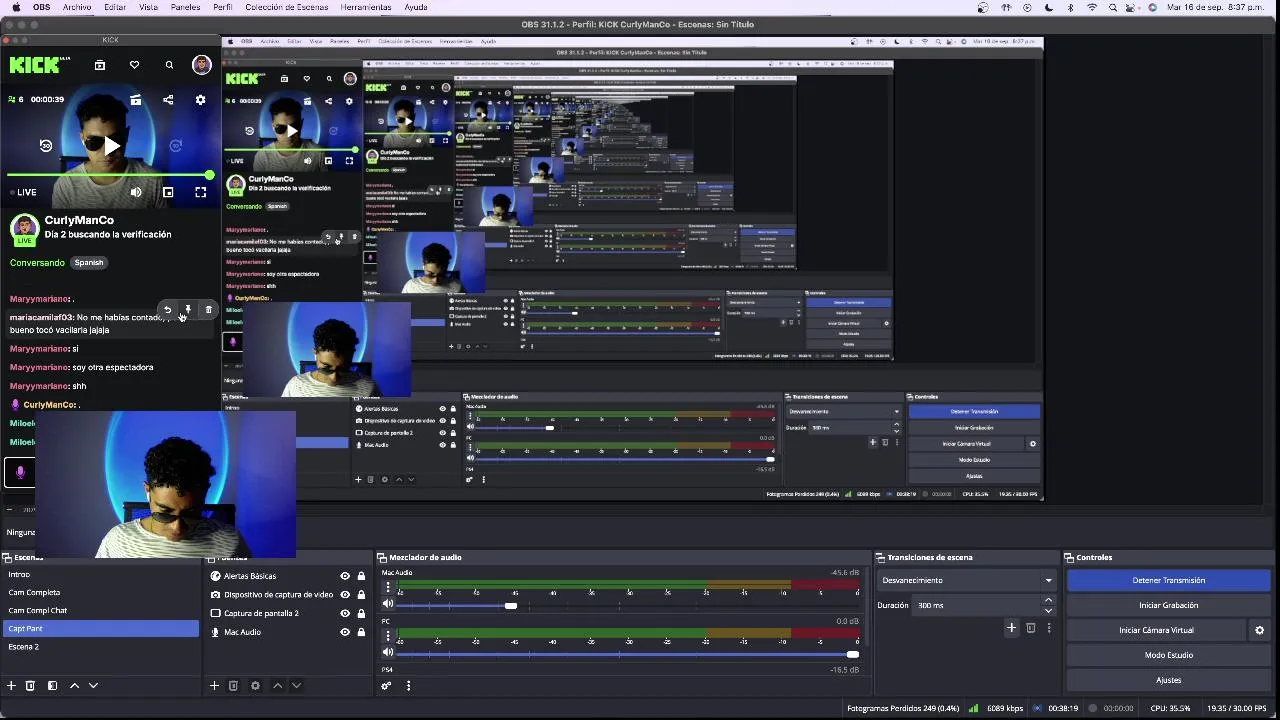Open transition properties three-dot menu
Screen dimensions: 1280x720
tap(1048, 628)
